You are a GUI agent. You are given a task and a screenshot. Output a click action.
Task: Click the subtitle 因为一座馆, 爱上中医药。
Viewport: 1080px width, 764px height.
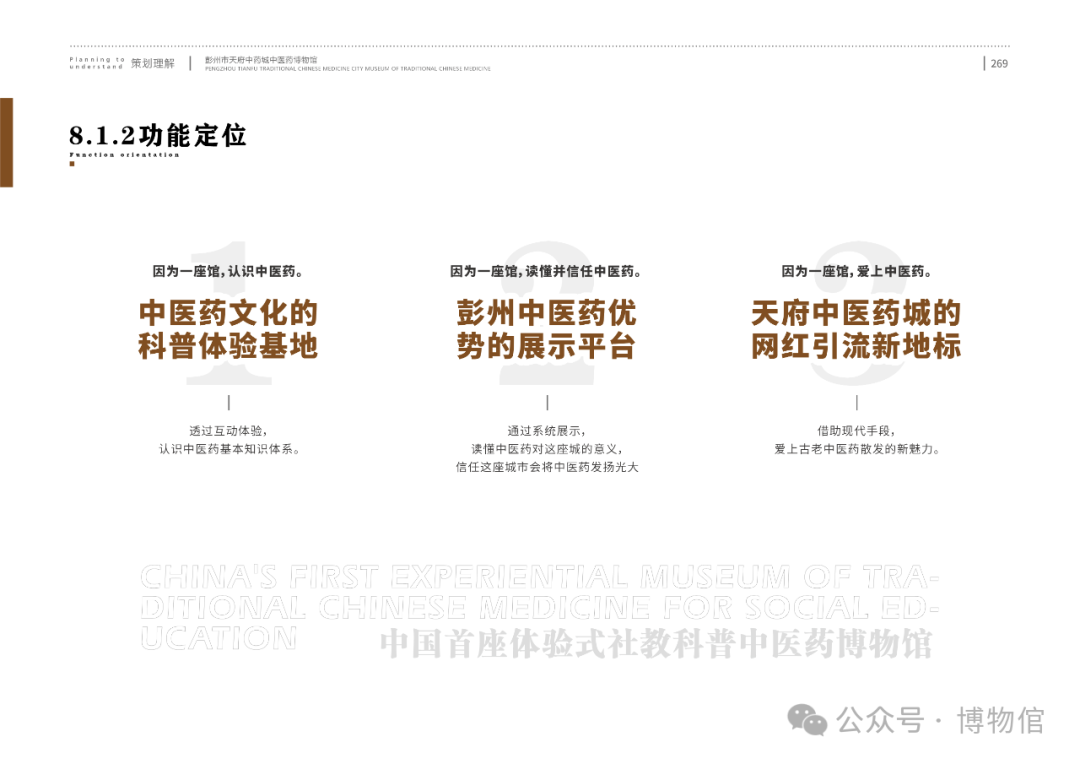pos(856,271)
